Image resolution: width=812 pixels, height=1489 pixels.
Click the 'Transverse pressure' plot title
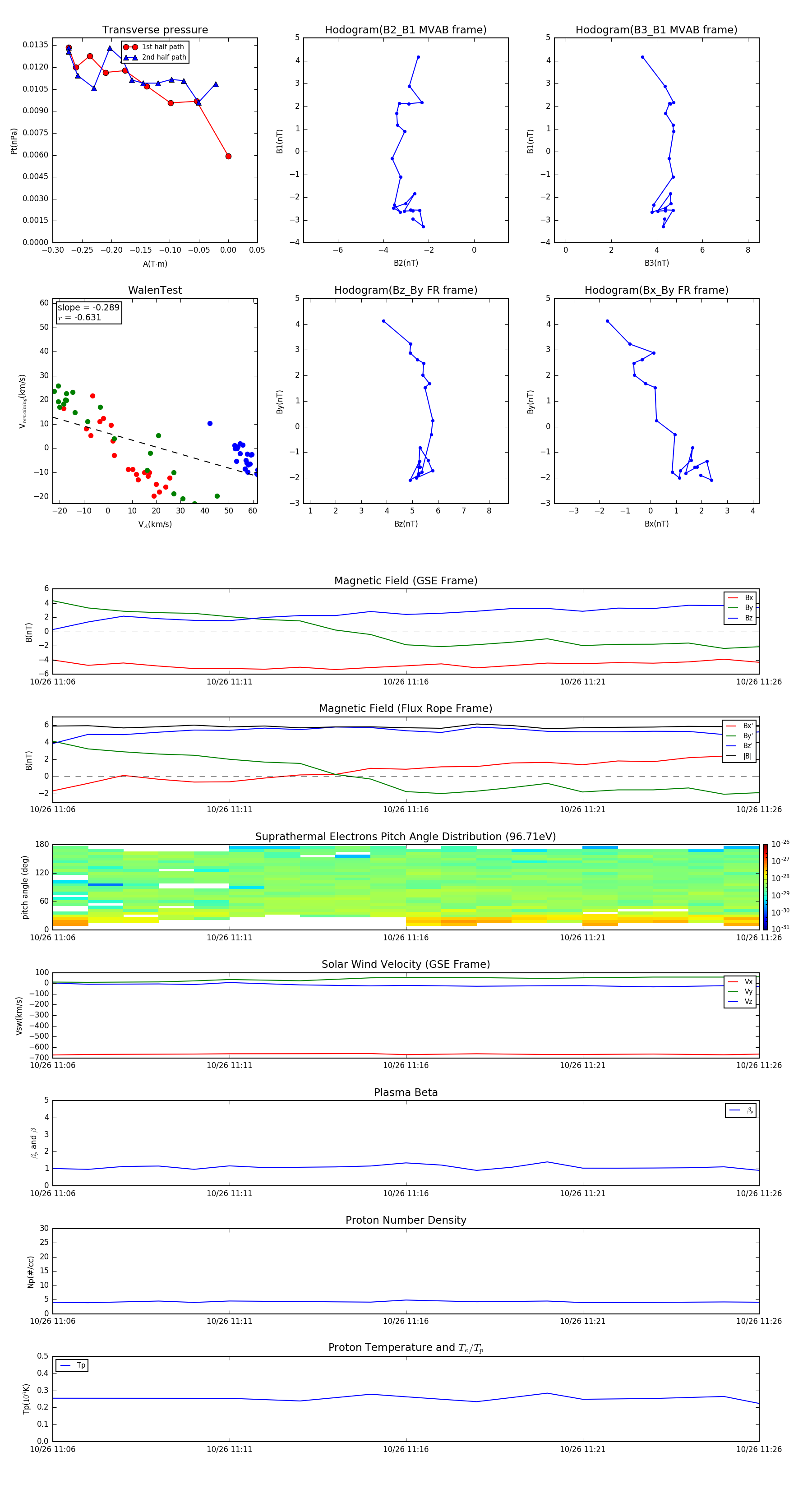pyautogui.click(x=155, y=30)
